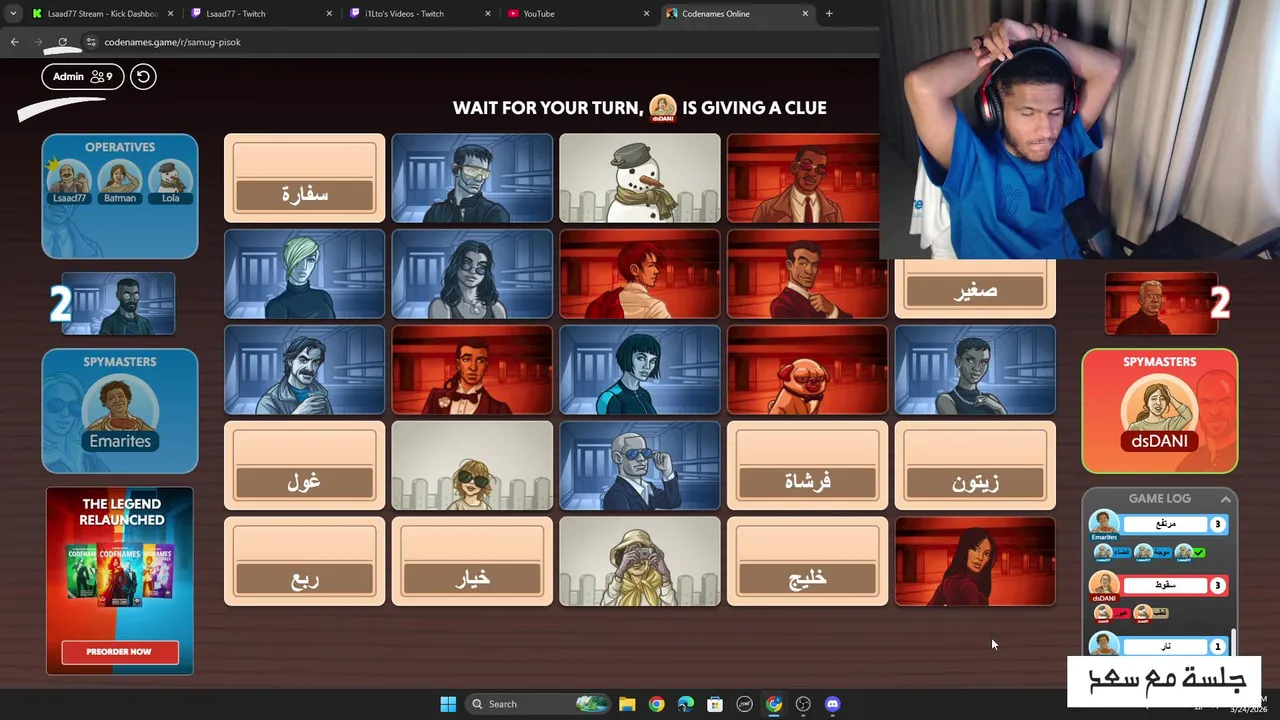Open the Windows Start menu
Screen dimensions: 1280x720
point(448,704)
